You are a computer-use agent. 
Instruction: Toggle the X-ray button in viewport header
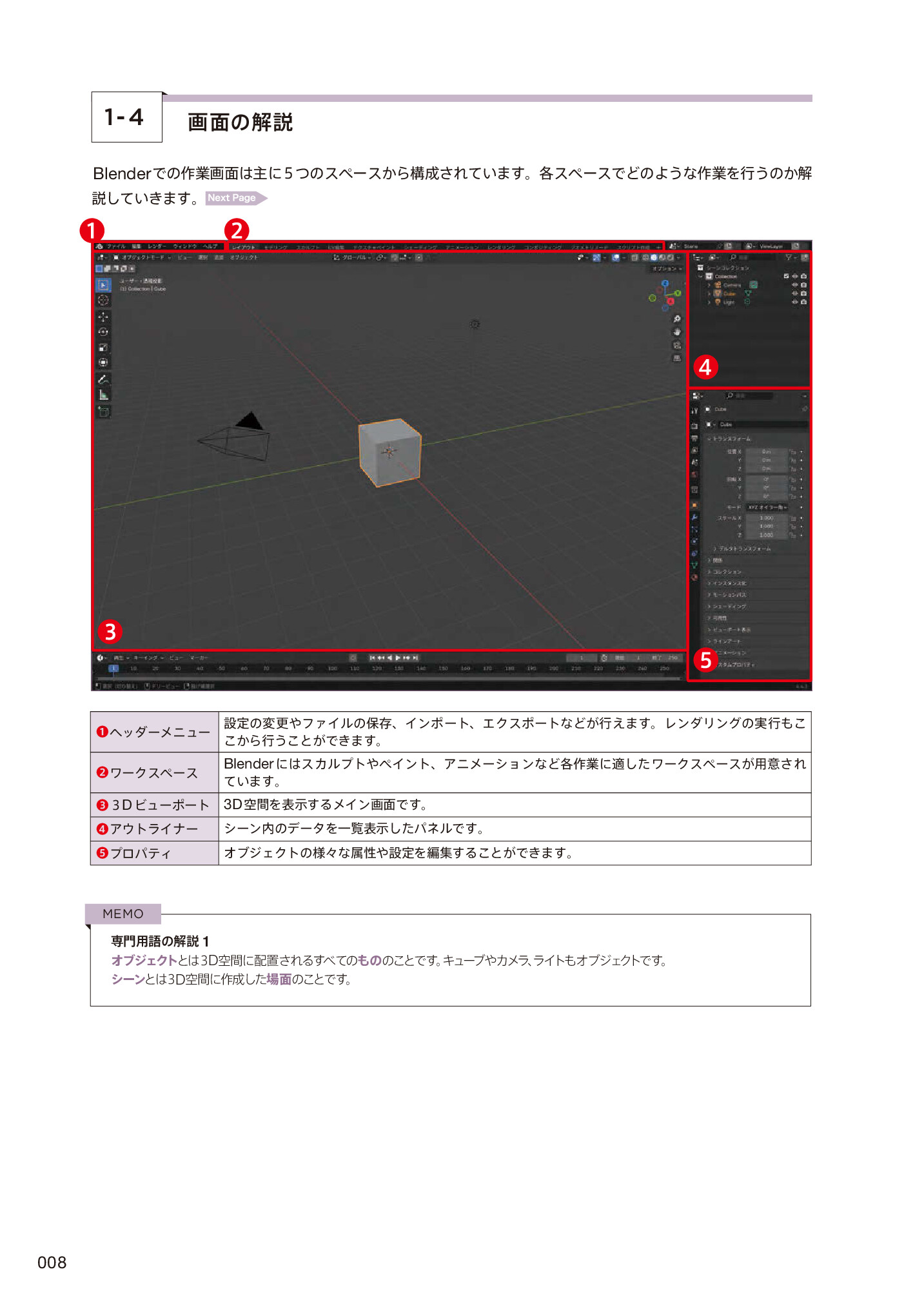pos(634,257)
